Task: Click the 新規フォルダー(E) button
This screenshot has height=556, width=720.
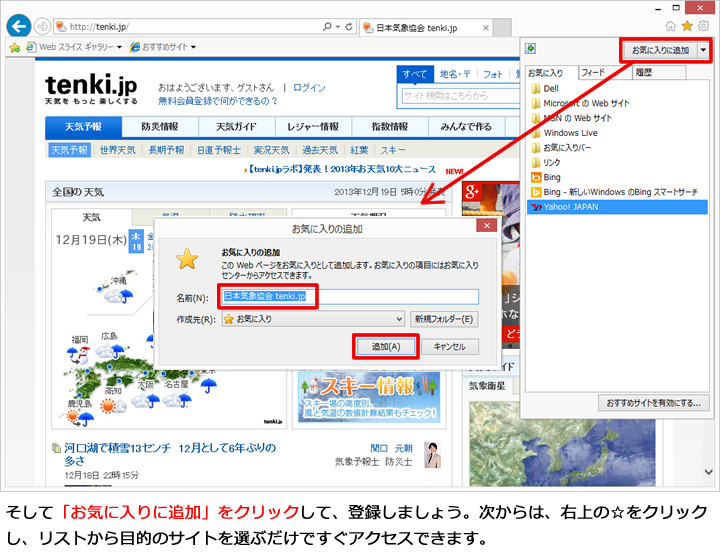Action: pyautogui.click(x=444, y=319)
